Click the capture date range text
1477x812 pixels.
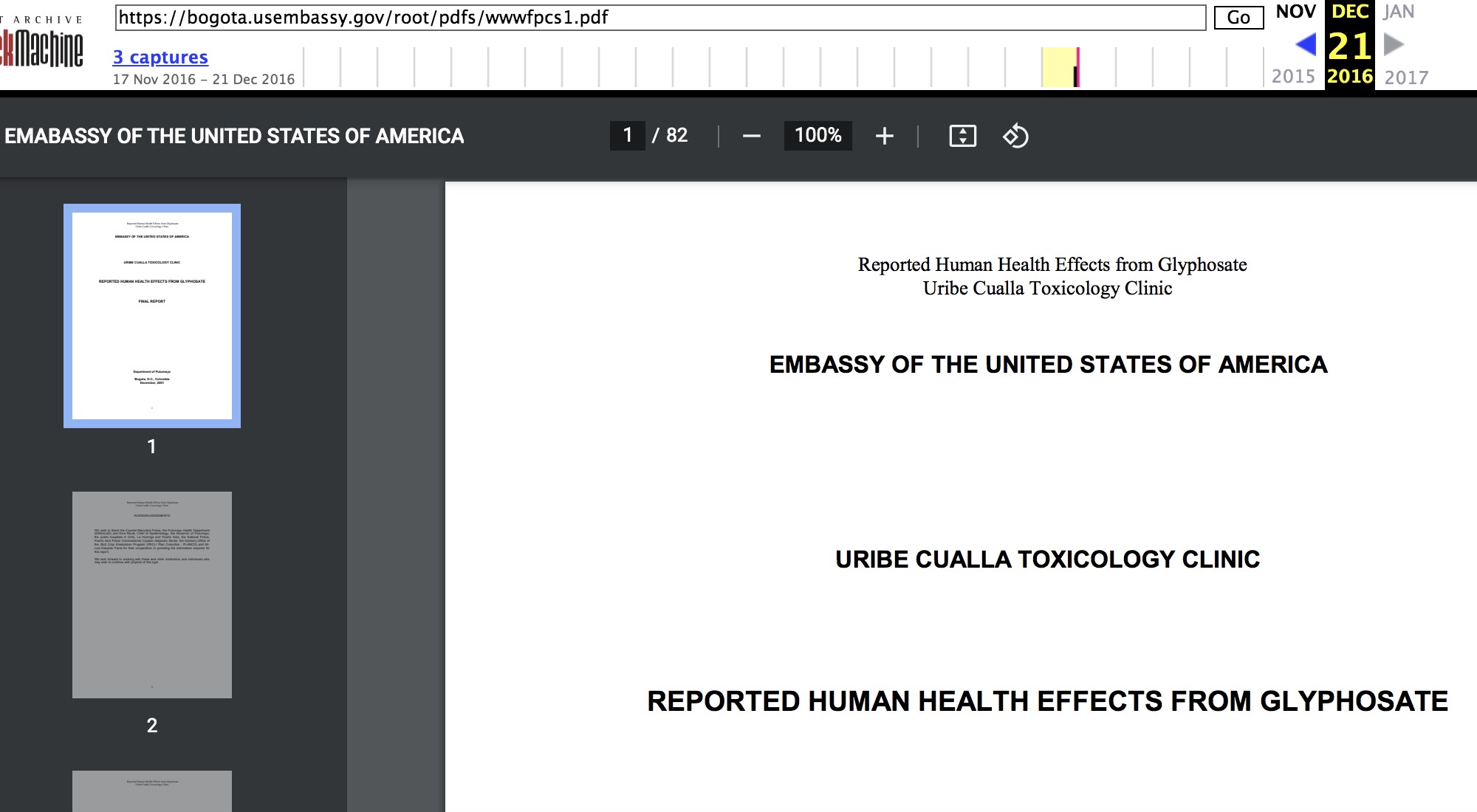click(x=204, y=79)
